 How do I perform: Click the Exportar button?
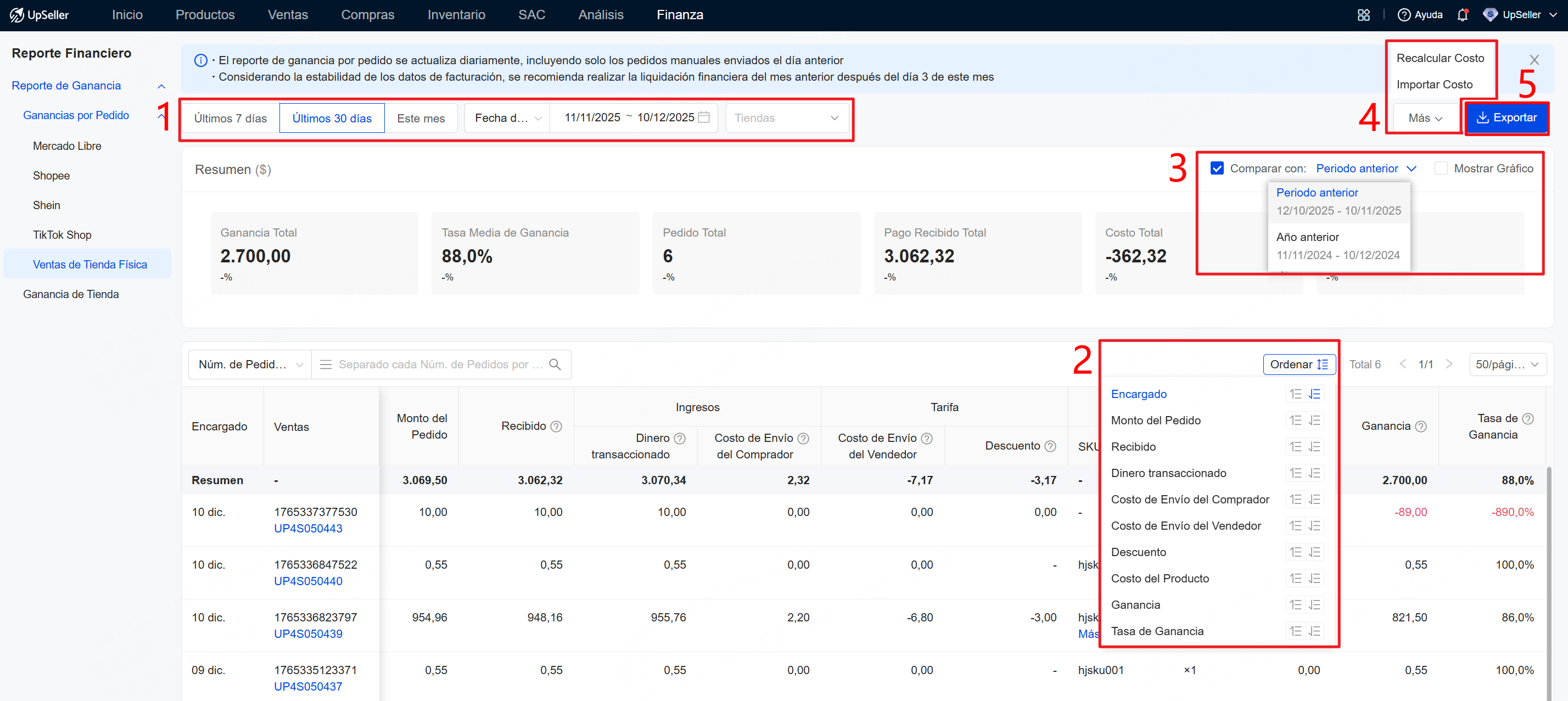[x=1506, y=117]
